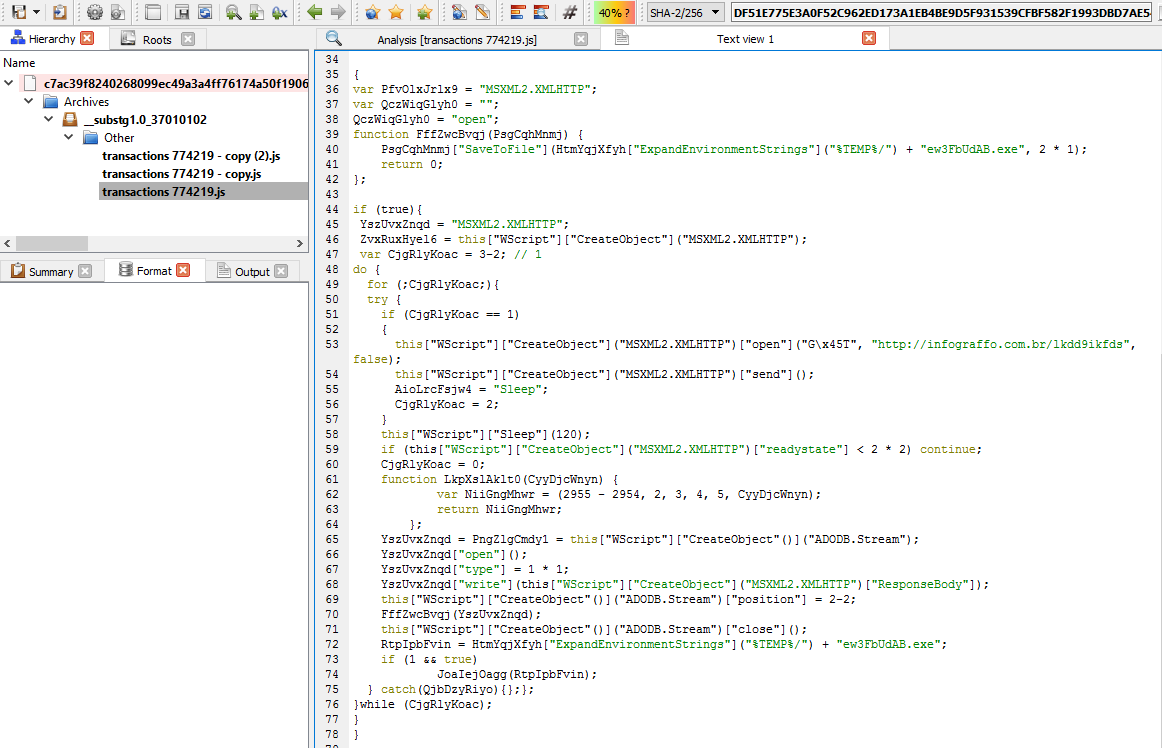Click the "ew3FbUdAB.exe" string on line 40
Screen dimensions: 1162x748
[x=973, y=149]
